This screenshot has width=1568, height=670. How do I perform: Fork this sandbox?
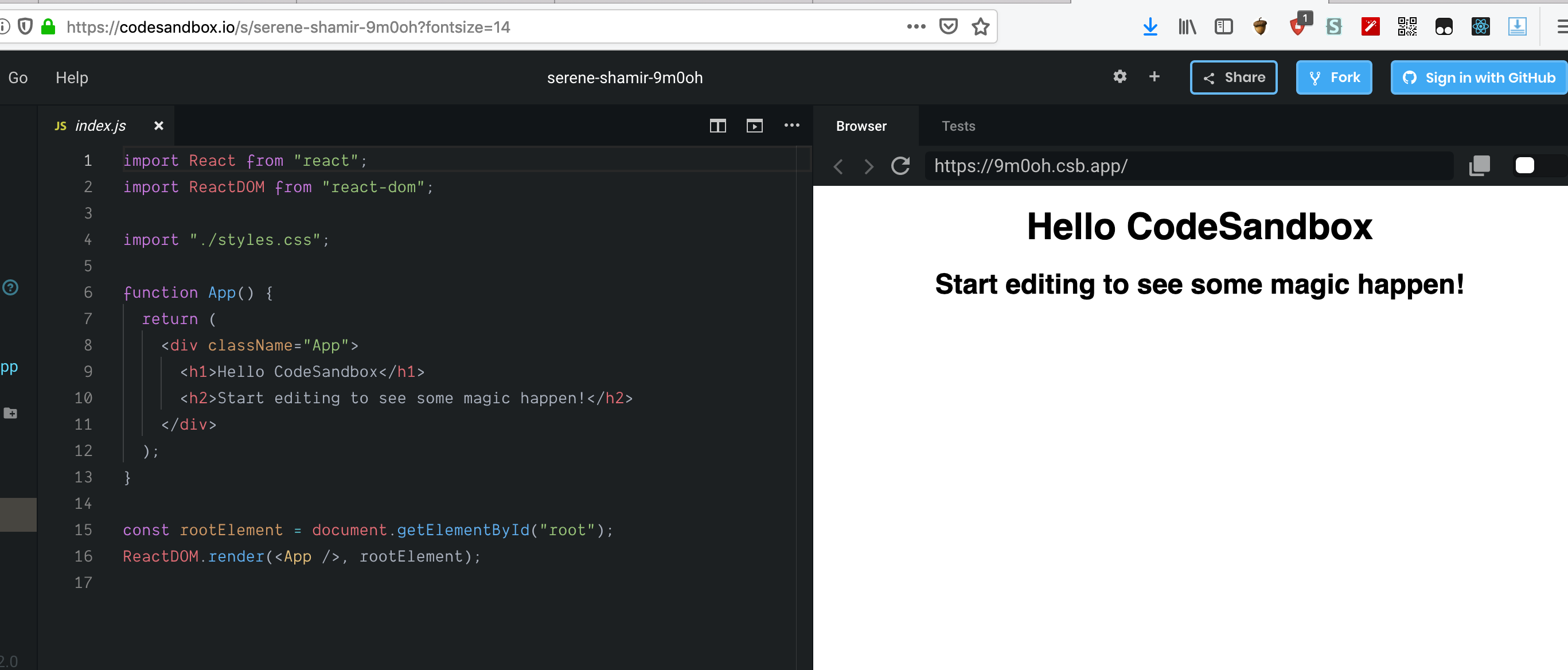point(1333,77)
